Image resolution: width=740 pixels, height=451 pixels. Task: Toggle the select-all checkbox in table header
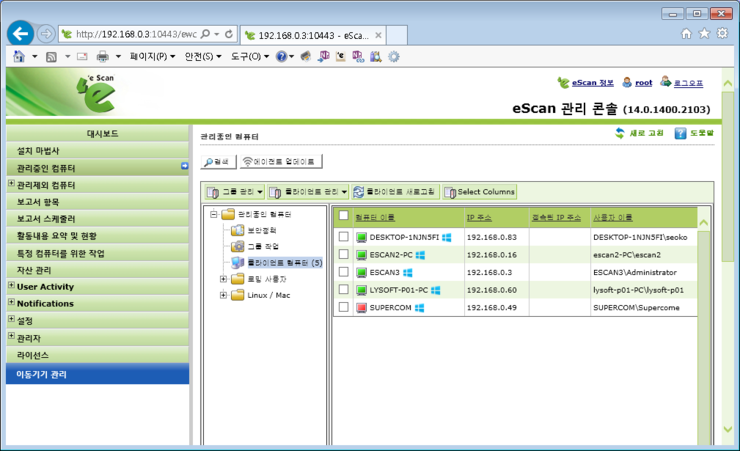344,216
